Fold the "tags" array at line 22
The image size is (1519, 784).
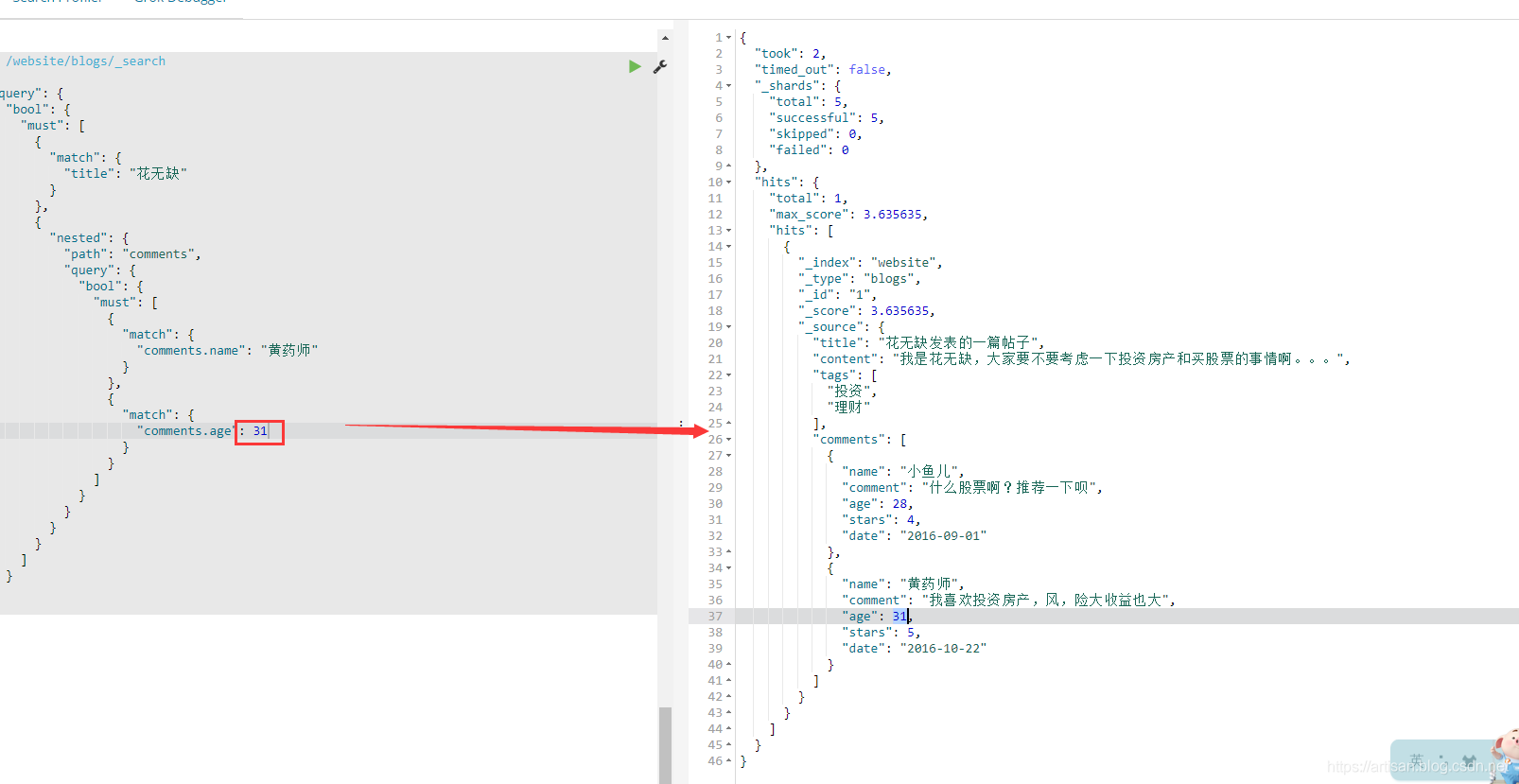point(728,375)
